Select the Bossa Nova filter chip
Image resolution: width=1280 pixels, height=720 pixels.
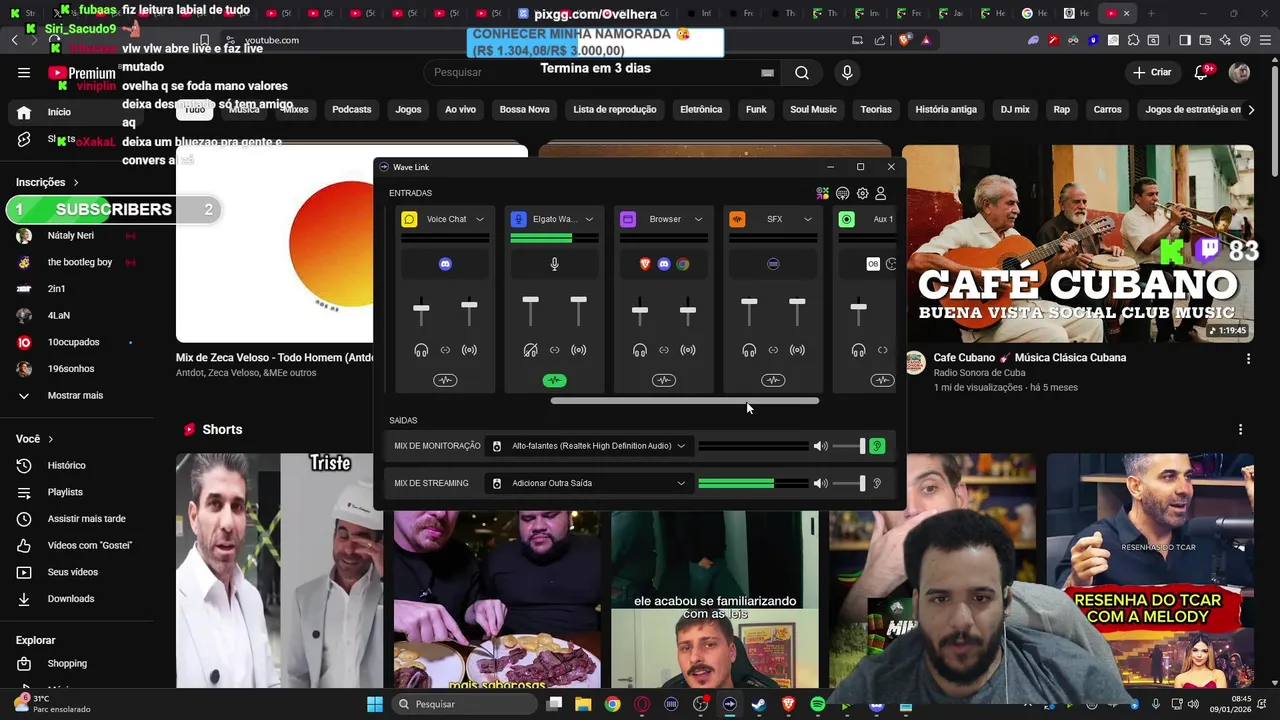[524, 109]
